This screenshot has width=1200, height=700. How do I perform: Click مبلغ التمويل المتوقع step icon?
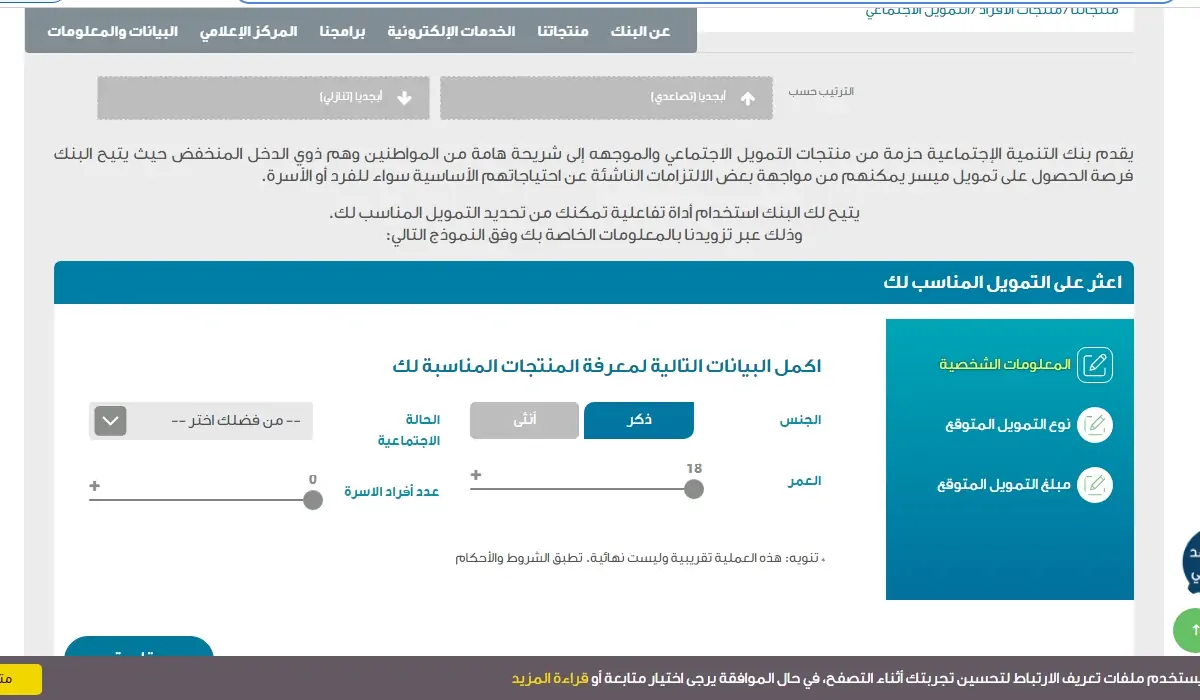(1096, 484)
